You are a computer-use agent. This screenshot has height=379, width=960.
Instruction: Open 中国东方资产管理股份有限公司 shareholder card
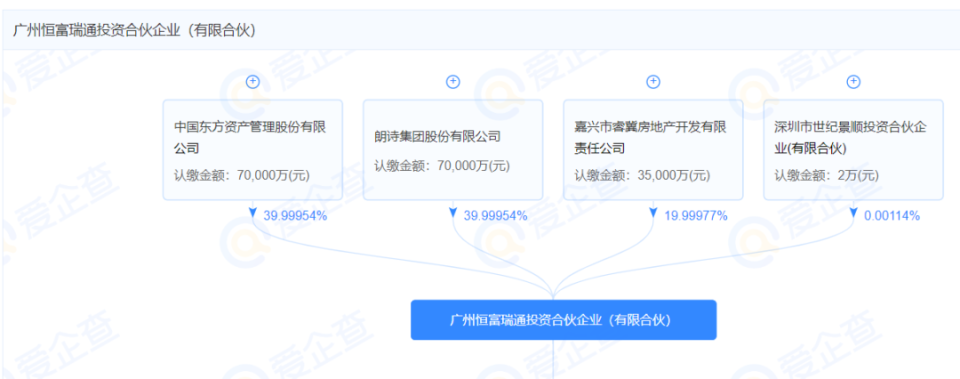click(252, 150)
